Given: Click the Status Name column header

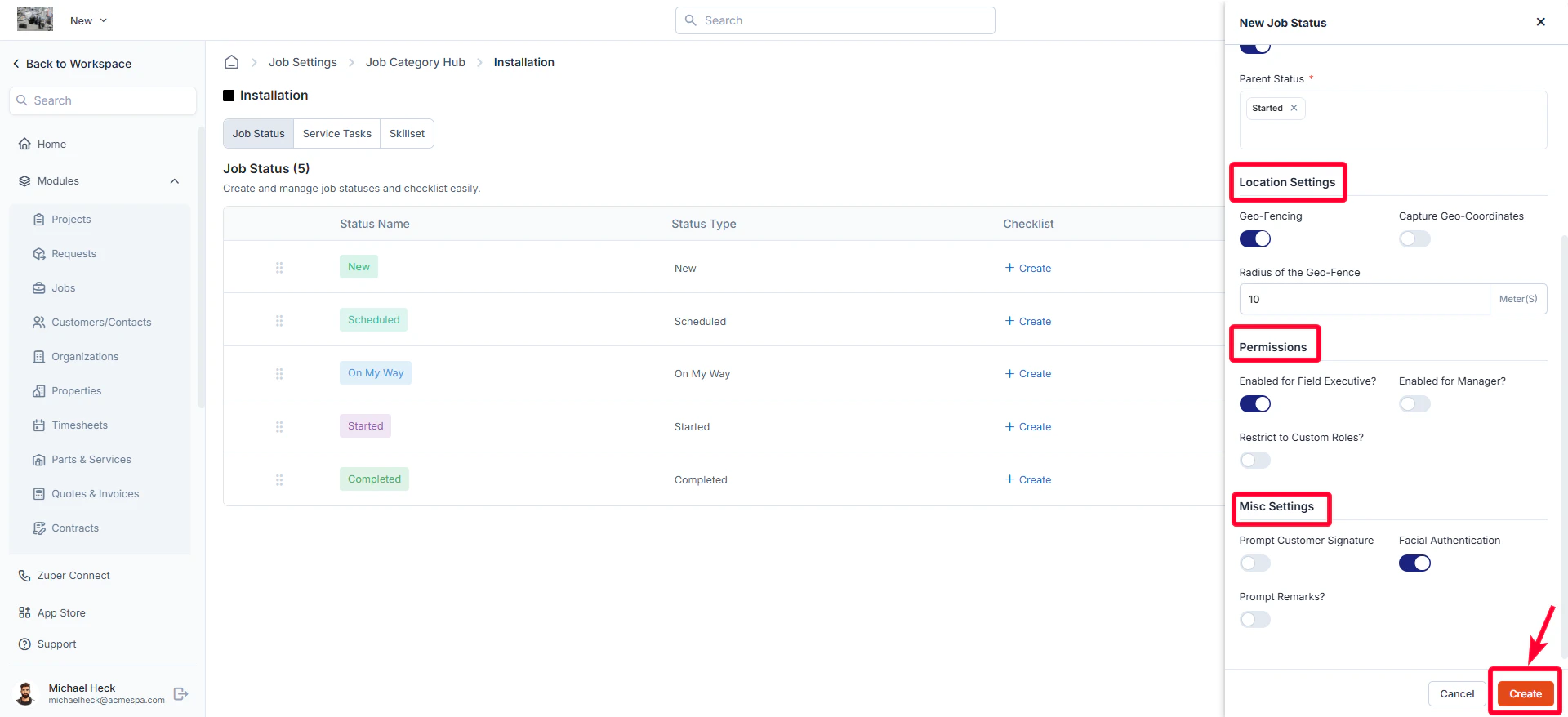Looking at the screenshot, I should pyautogui.click(x=375, y=224).
